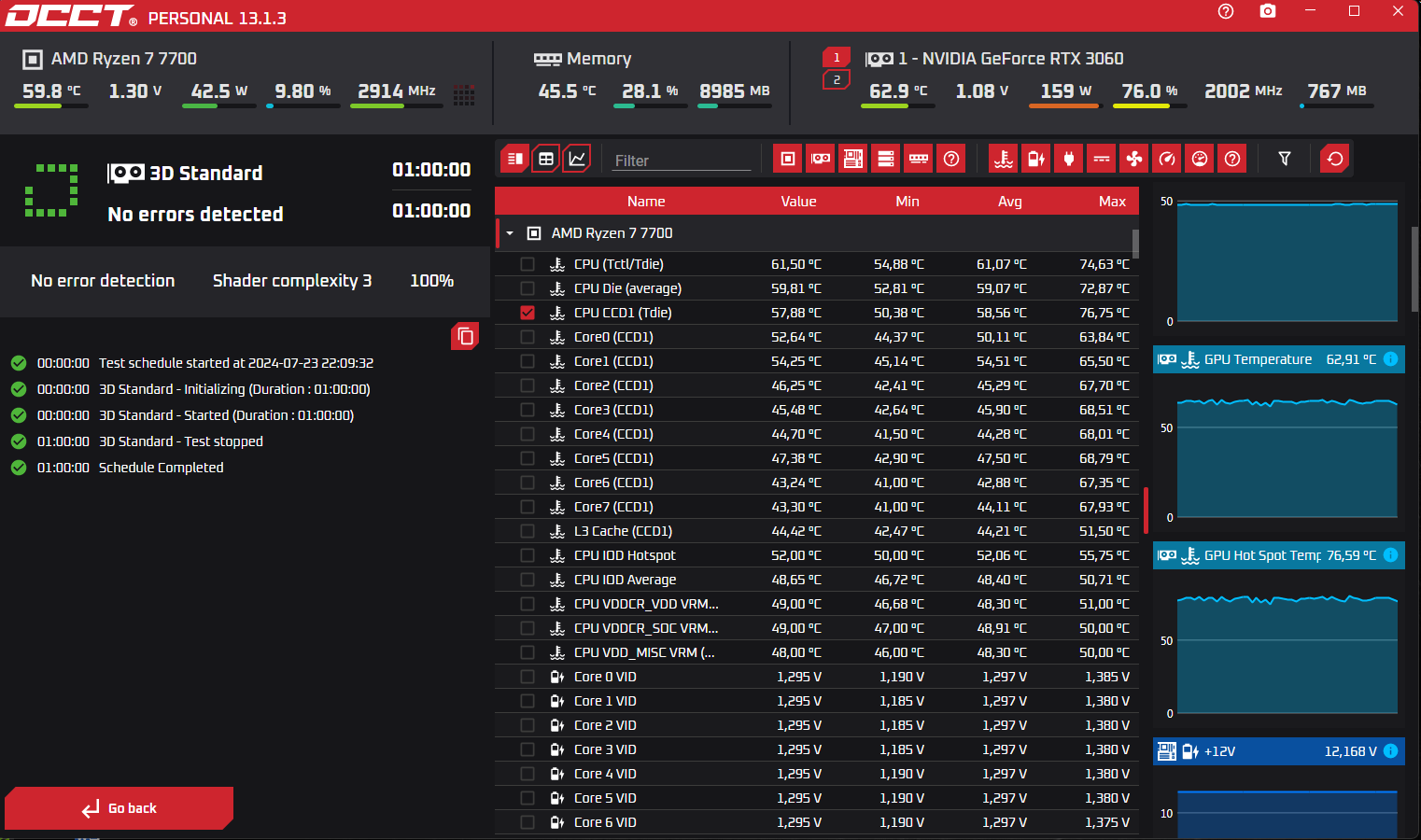Click the "No error detection" setting text
1421x840 pixels.
(x=103, y=281)
